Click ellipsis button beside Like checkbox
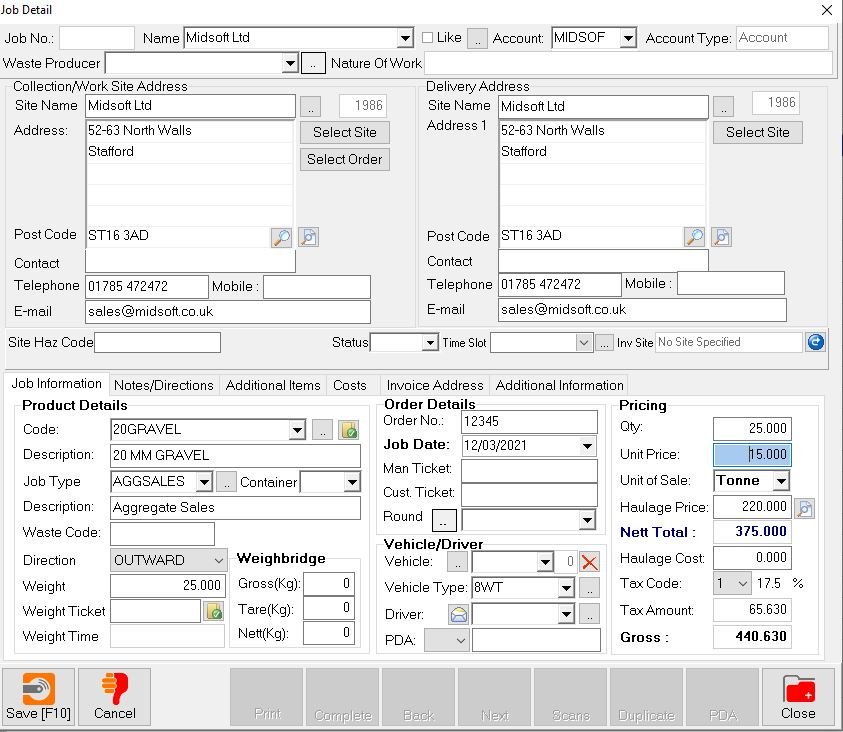843x732 pixels. coord(477,39)
